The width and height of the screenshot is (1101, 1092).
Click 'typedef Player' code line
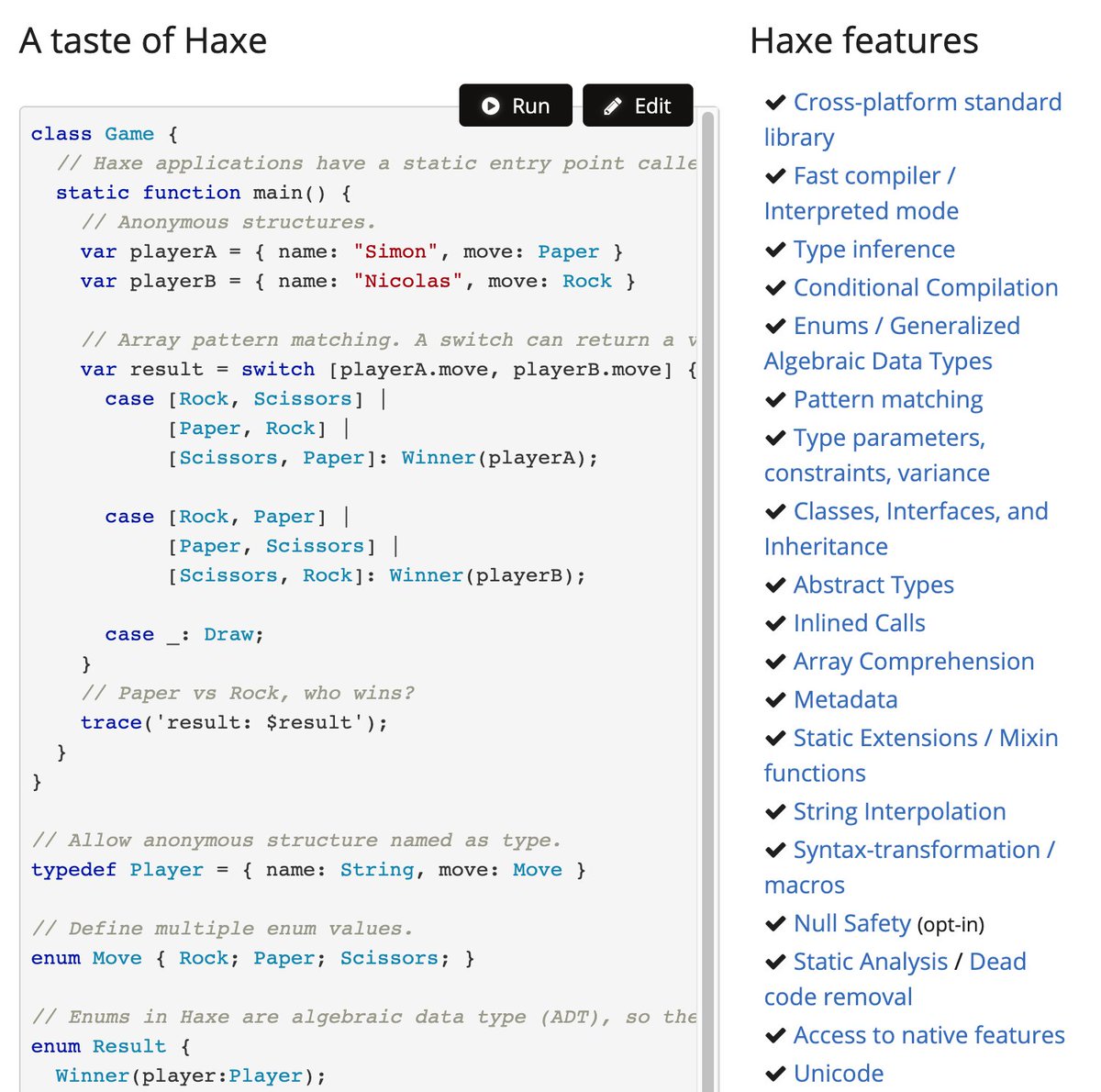pyautogui.click(x=308, y=869)
